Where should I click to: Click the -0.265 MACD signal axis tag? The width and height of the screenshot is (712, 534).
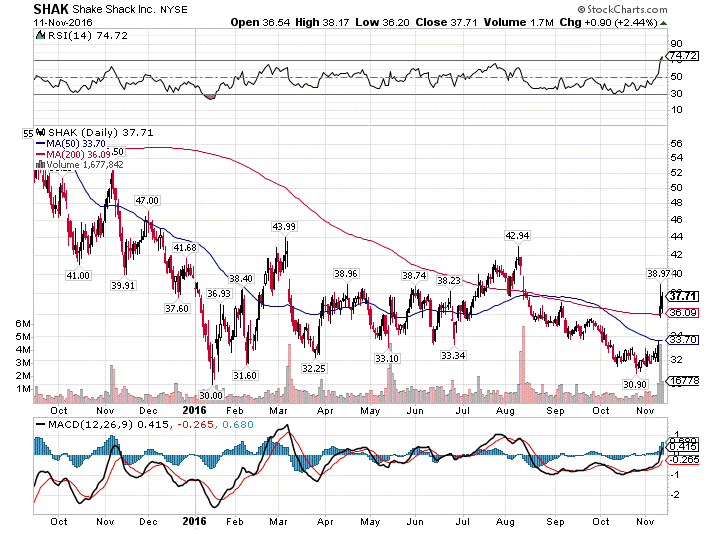click(682, 460)
